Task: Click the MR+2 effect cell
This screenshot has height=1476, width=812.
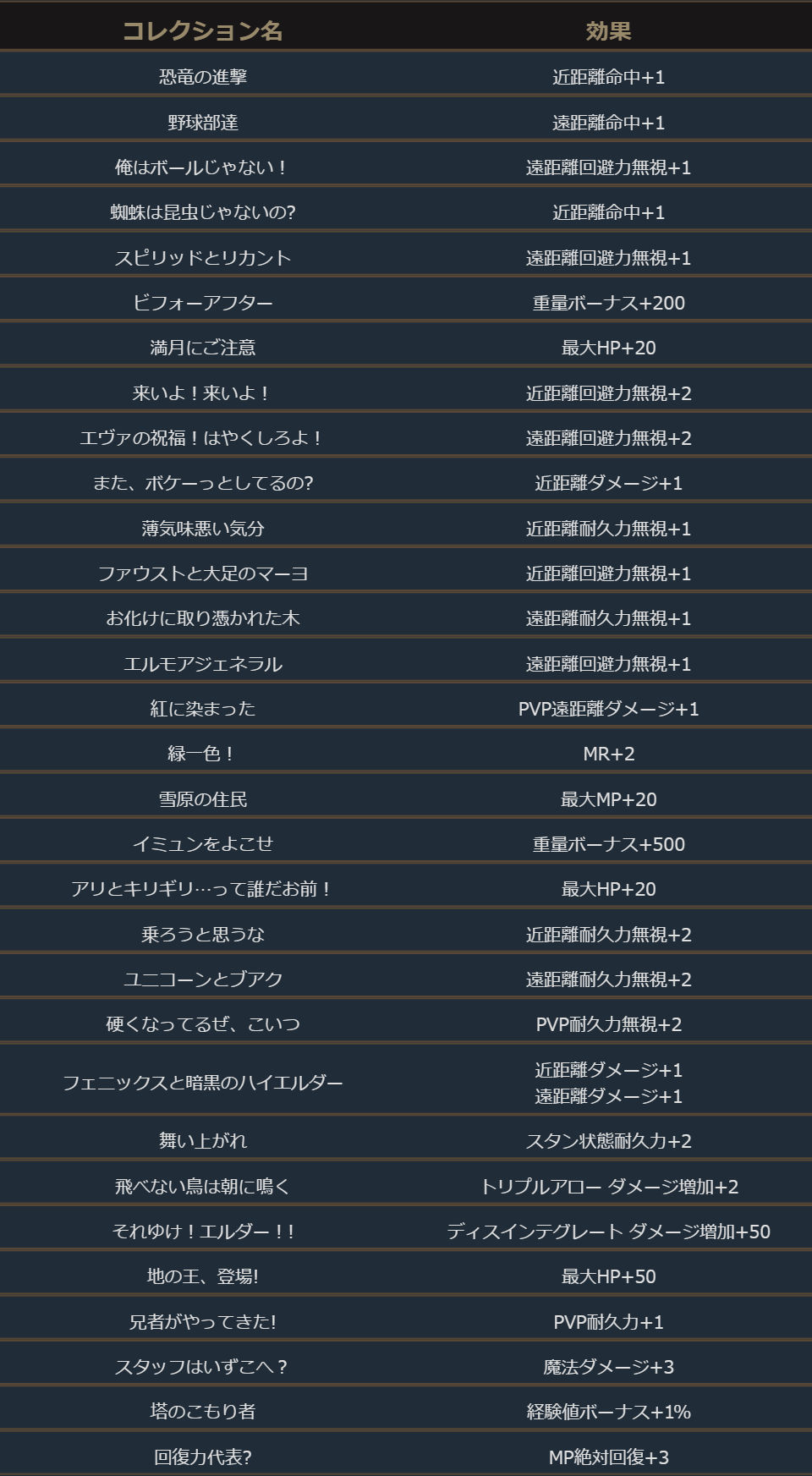Action: (608, 754)
